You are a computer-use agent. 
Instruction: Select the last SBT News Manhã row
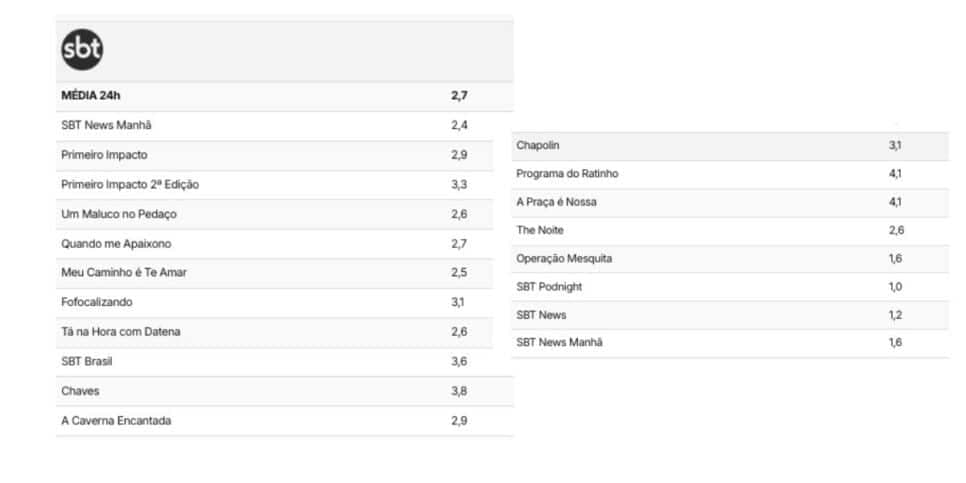[730, 343]
